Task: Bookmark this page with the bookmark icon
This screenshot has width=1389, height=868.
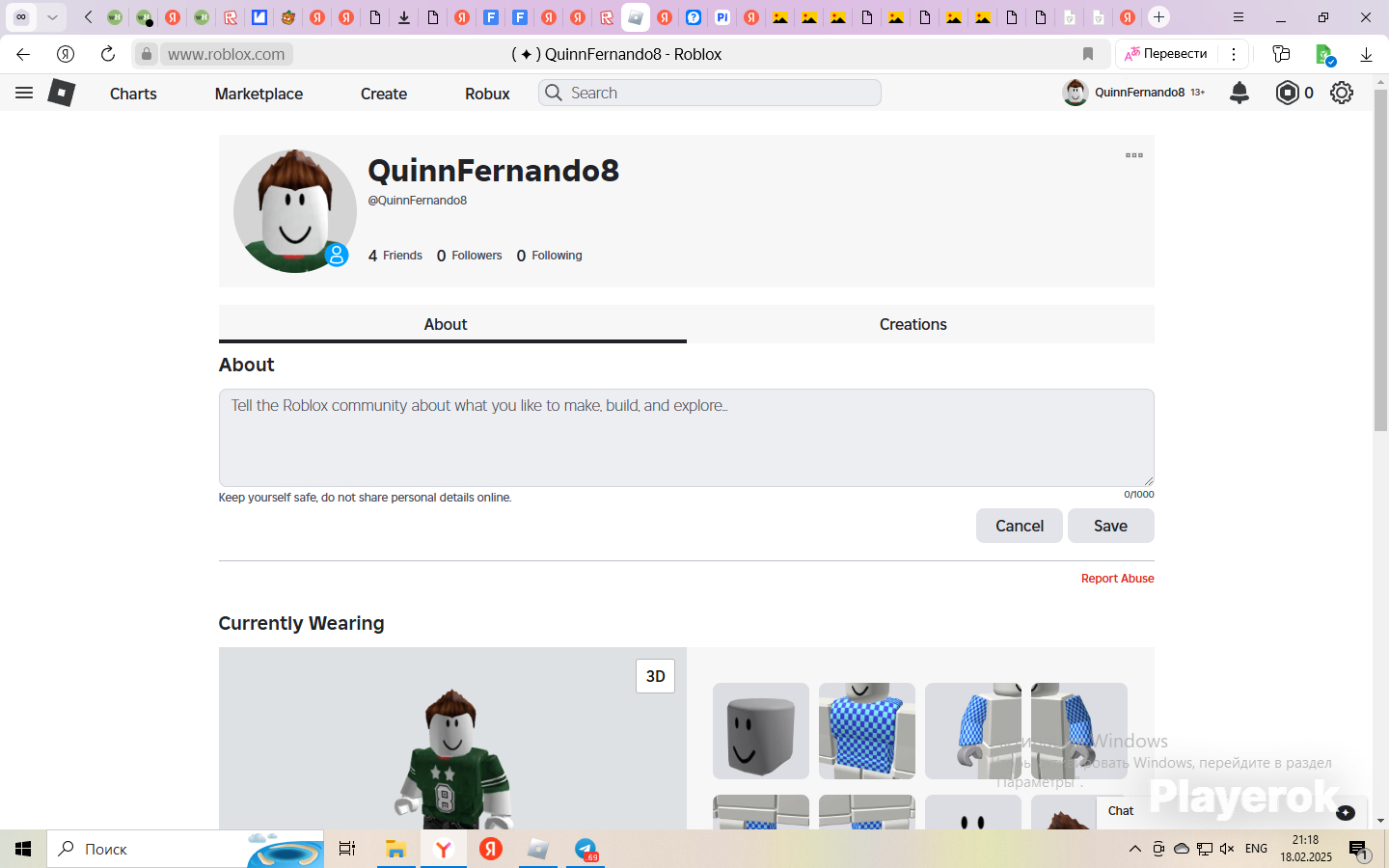Action: click(1088, 54)
